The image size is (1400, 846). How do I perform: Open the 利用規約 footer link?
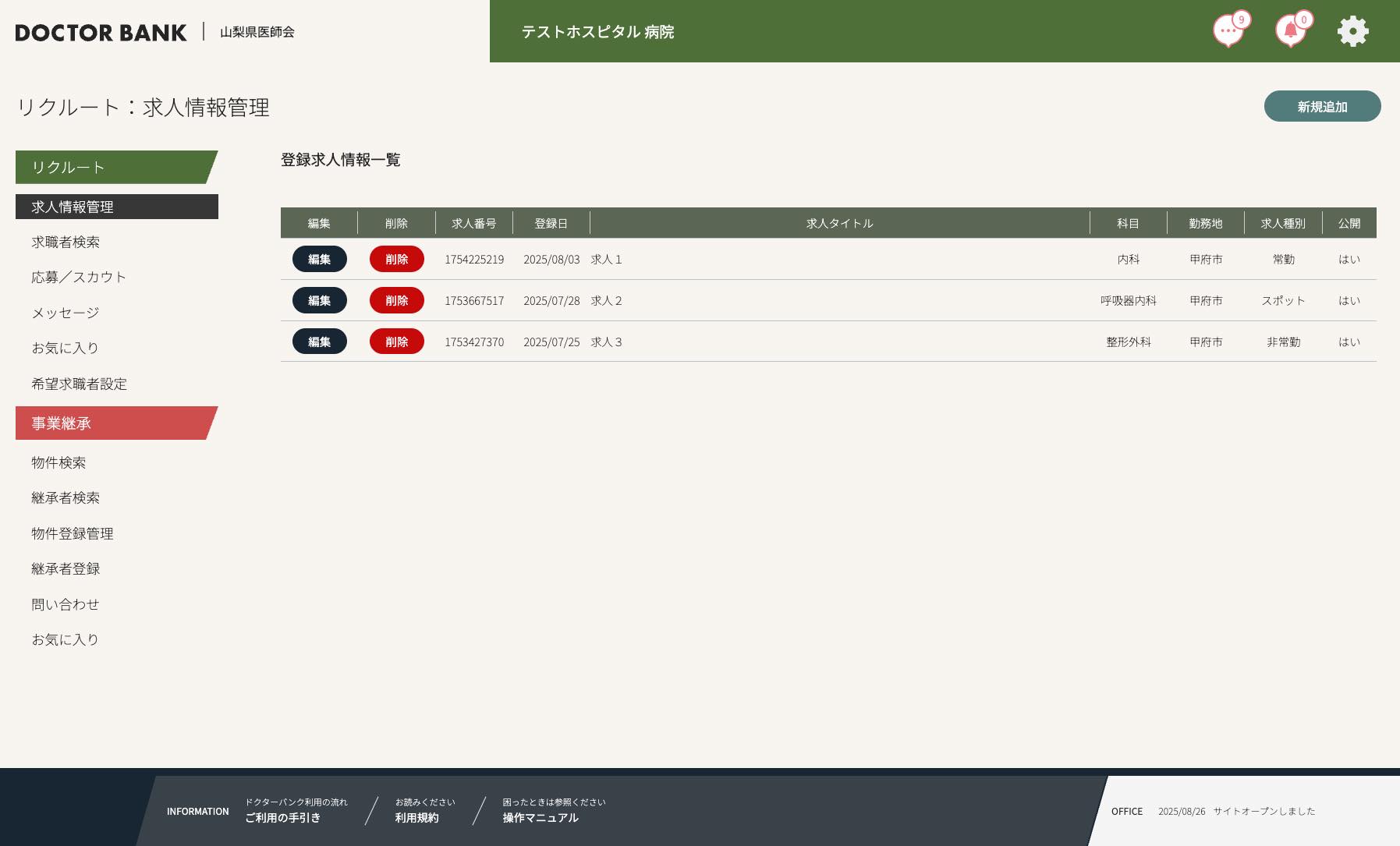click(416, 817)
